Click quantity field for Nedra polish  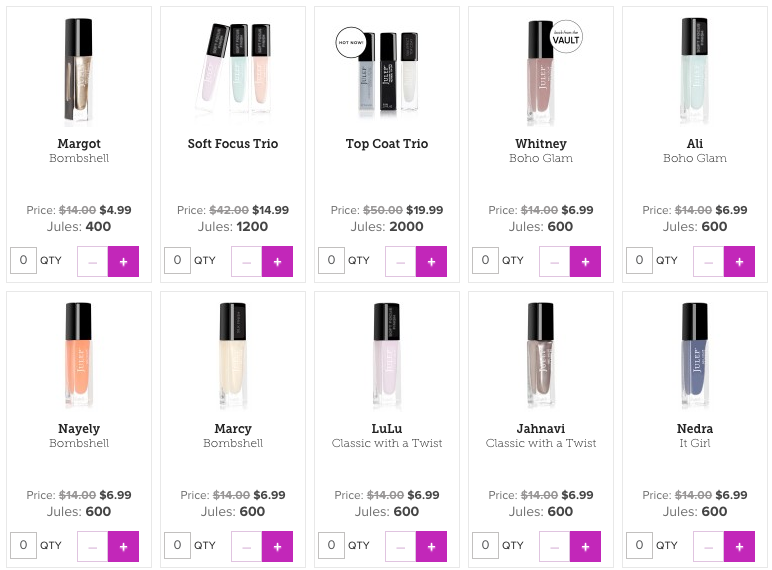click(x=639, y=546)
